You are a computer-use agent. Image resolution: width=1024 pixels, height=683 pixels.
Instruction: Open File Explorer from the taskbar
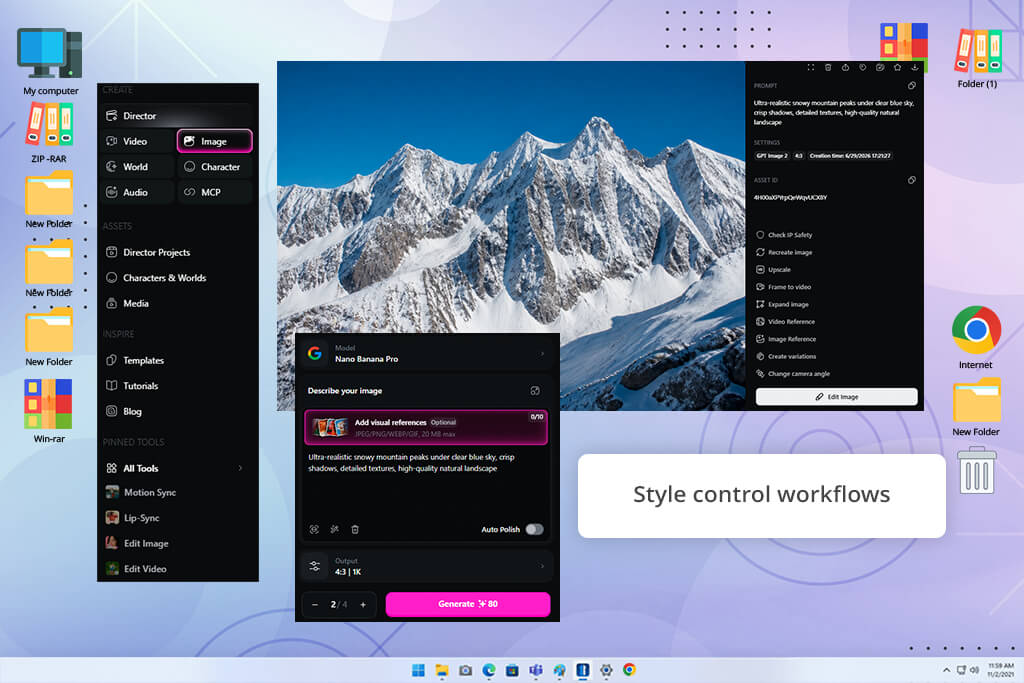(442, 670)
